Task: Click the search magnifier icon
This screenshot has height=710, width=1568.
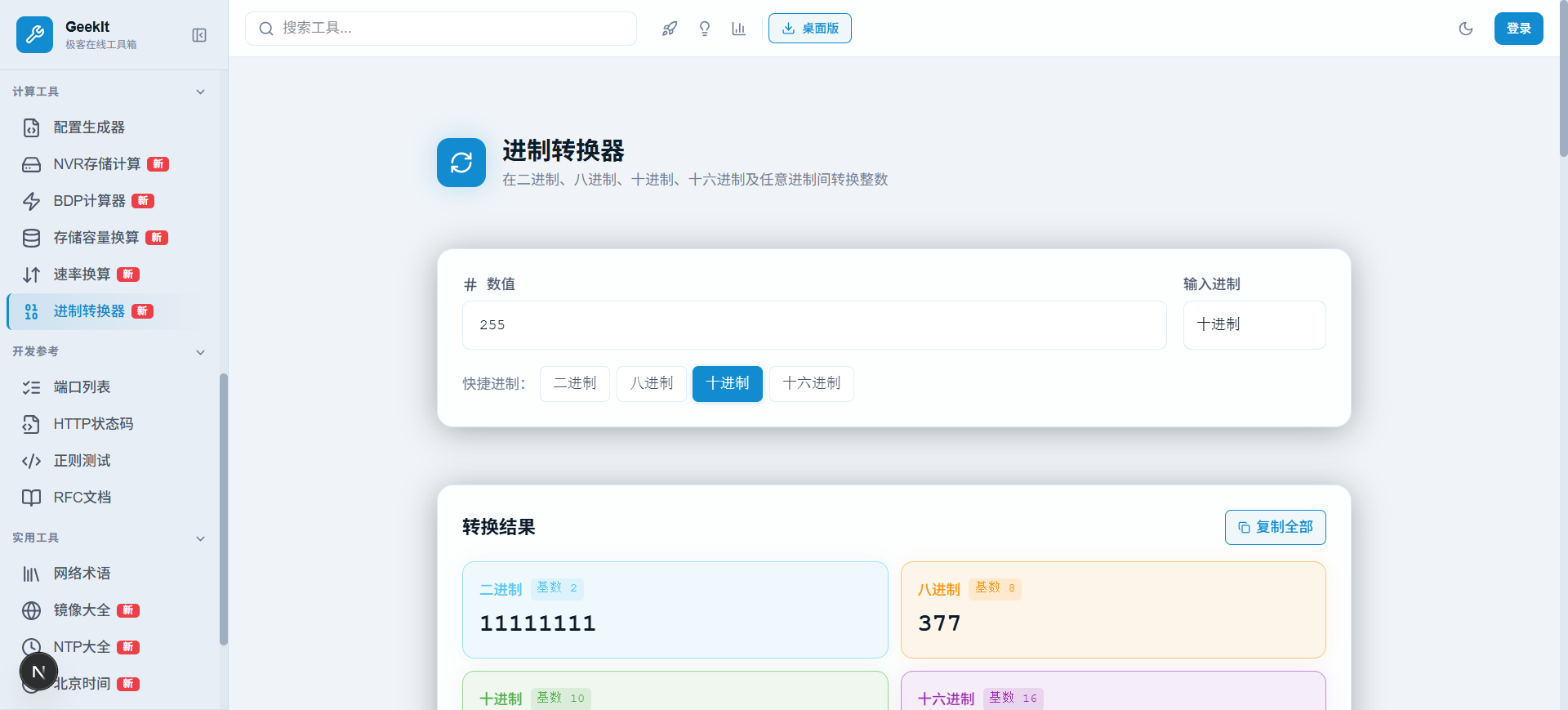Action: [x=266, y=29]
